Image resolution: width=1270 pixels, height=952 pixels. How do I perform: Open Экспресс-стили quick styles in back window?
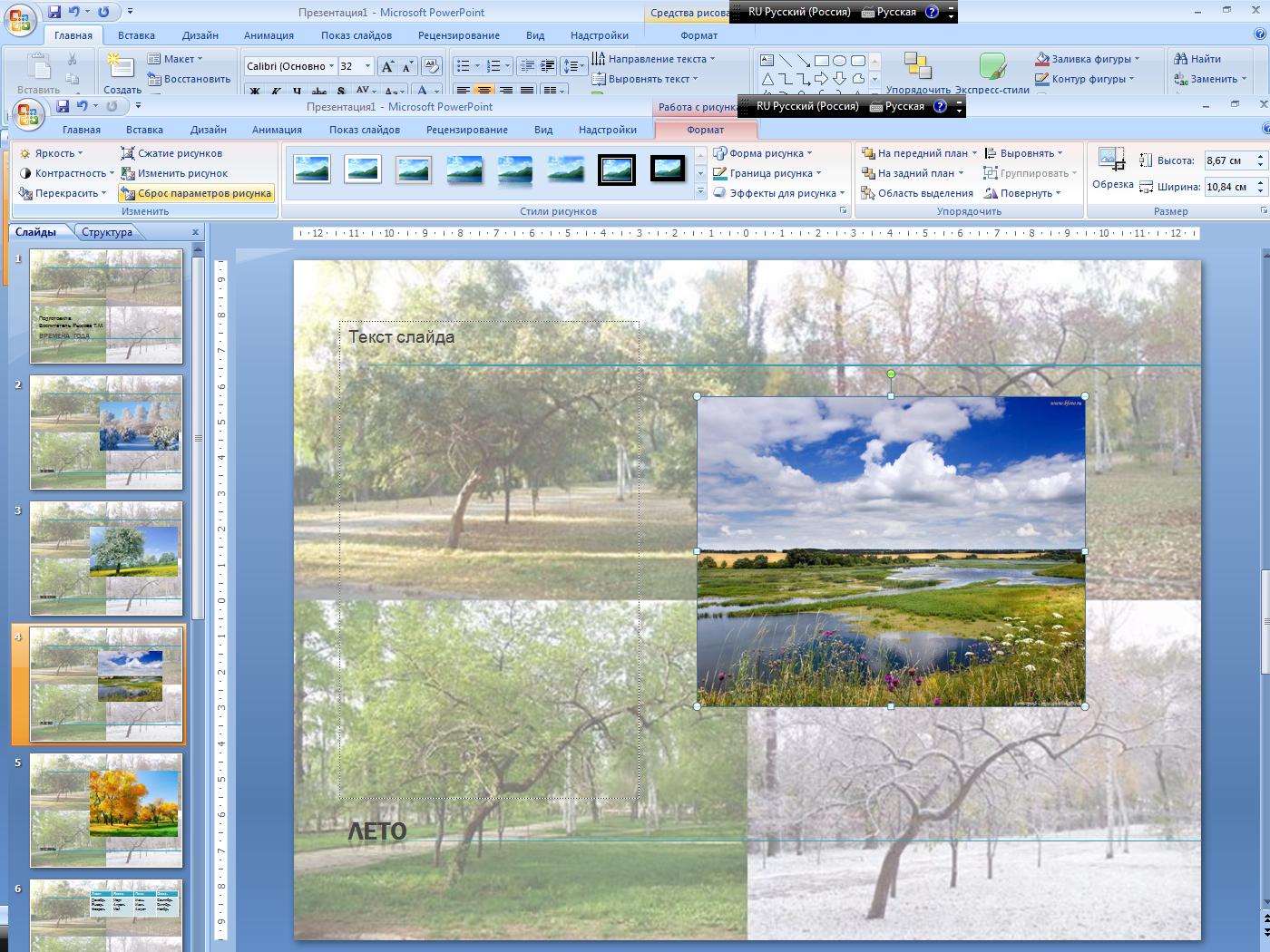tap(992, 73)
